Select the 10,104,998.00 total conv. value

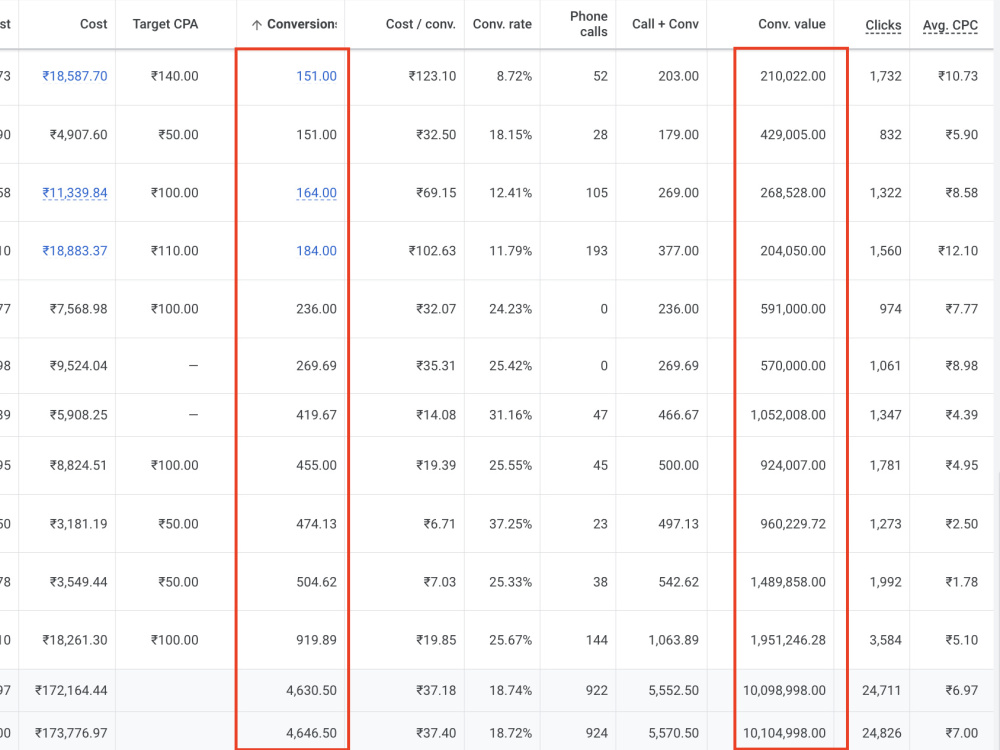pos(784,733)
